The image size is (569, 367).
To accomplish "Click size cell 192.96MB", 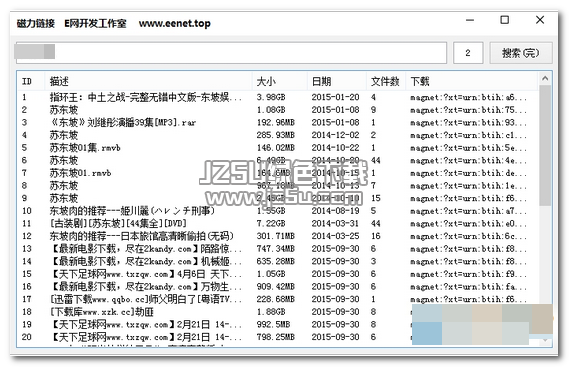I will pyautogui.click(x=276, y=123).
